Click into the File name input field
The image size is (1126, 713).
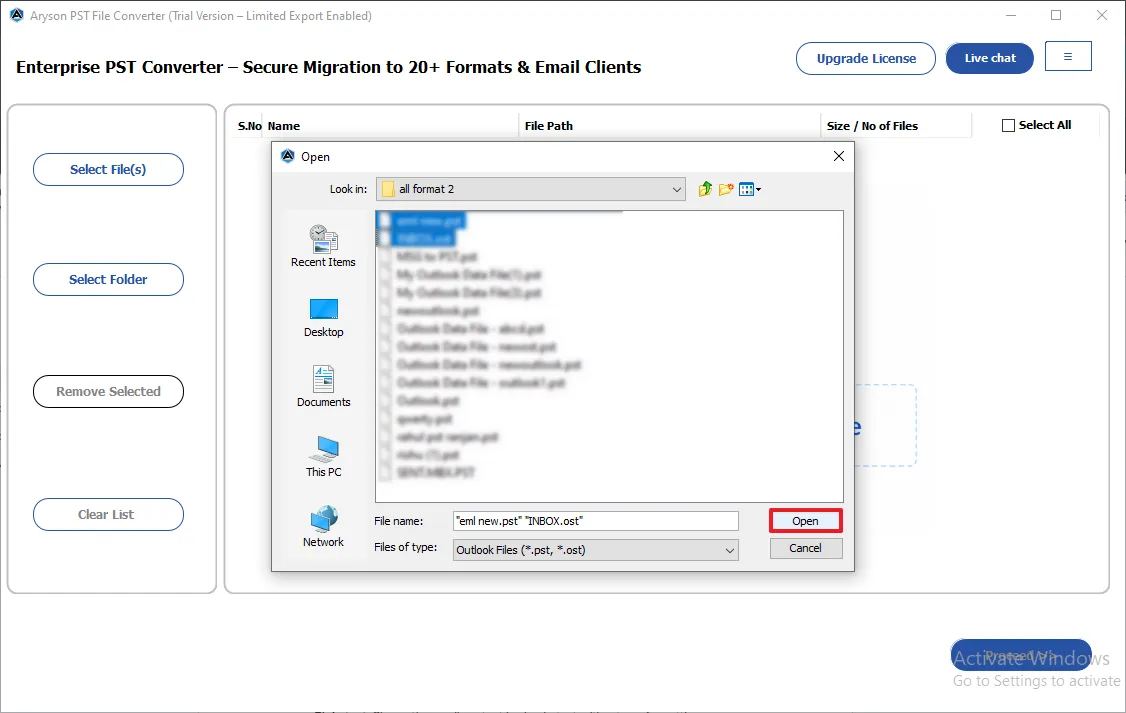[x=595, y=521]
